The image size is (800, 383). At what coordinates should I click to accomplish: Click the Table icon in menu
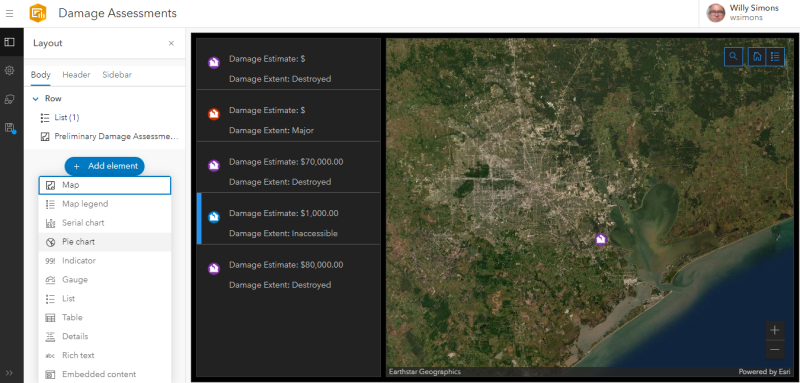pyautogui.click(x=50, y=317)
